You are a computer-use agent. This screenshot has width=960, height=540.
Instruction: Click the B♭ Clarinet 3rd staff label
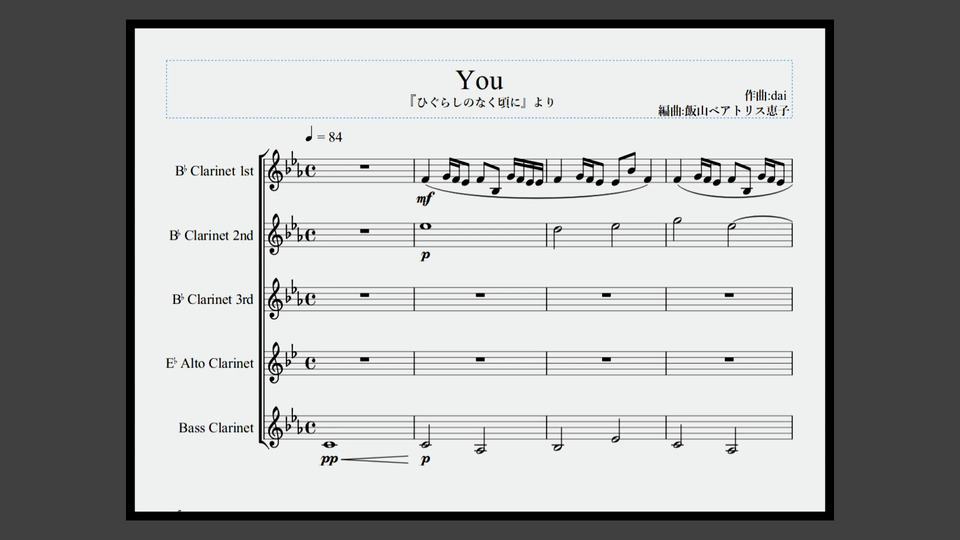tap(212, 299)
